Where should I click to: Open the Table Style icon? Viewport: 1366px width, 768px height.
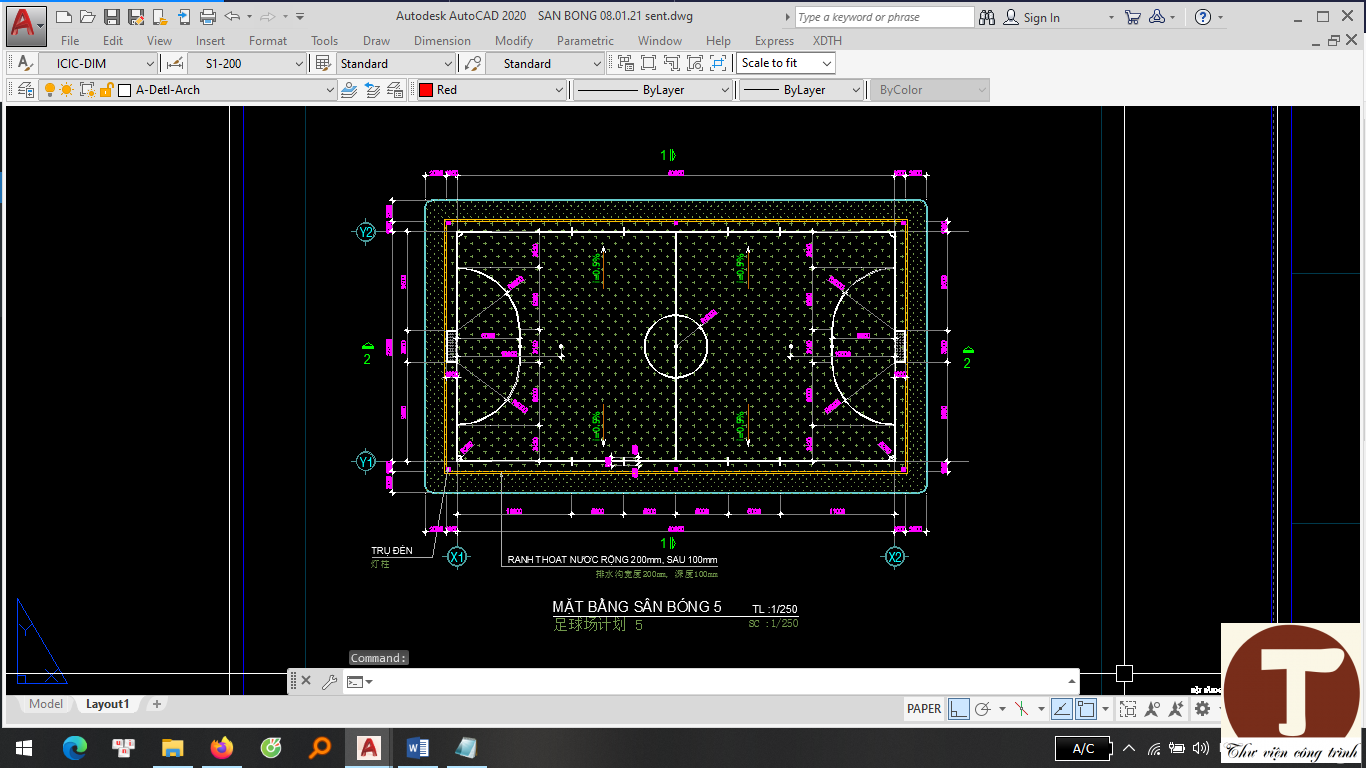(323, 64)
